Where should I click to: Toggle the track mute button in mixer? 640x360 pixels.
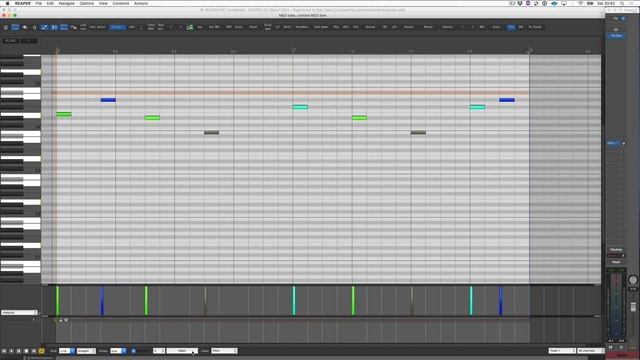[611, 347]
